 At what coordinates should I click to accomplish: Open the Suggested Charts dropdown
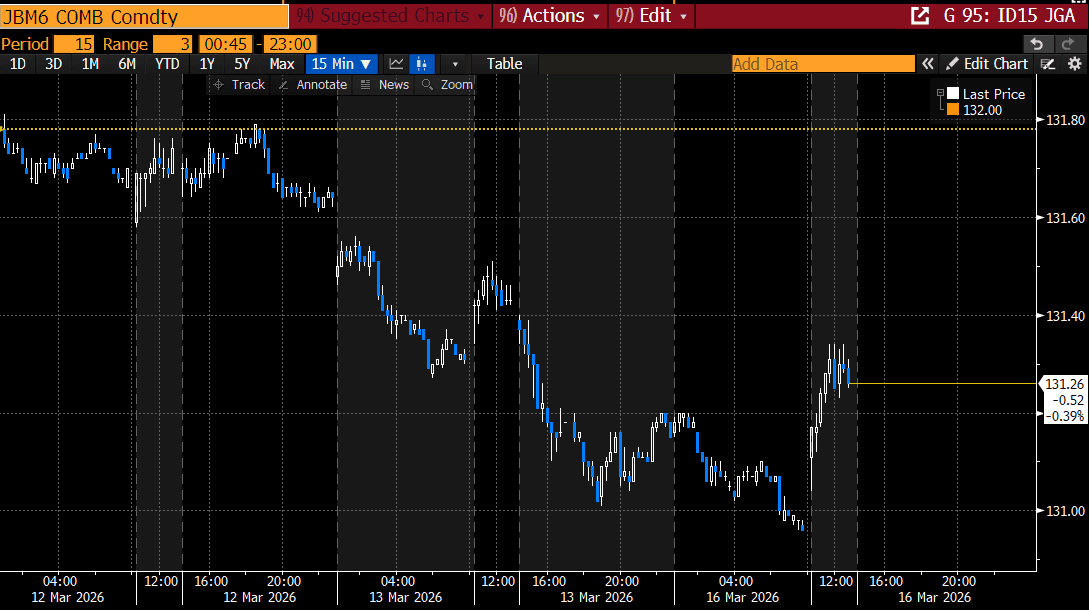[x=390, y=15]
